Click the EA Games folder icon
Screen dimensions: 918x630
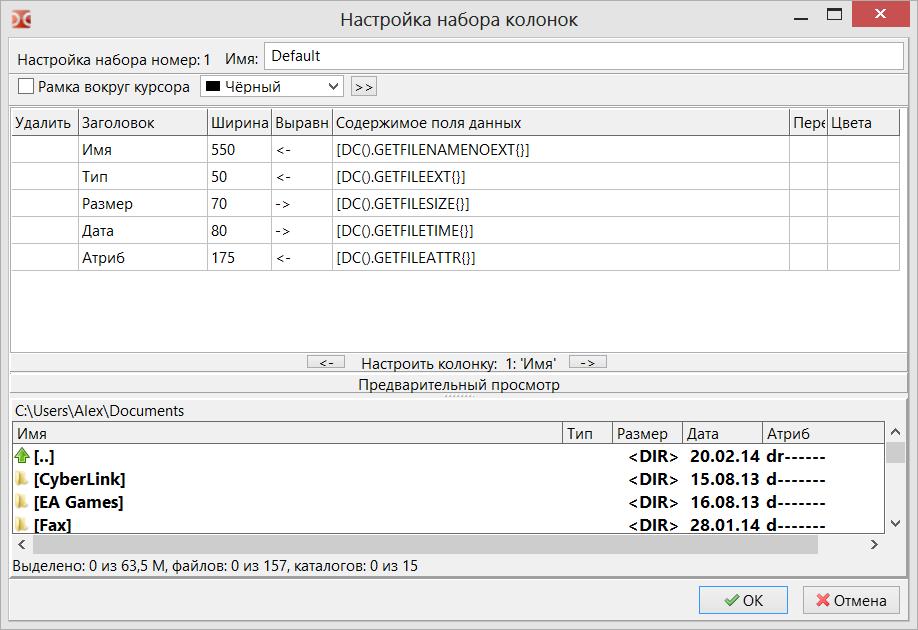click(22, 502)
